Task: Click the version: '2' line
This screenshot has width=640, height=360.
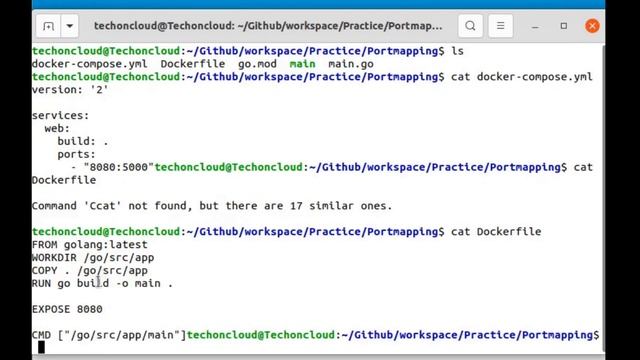Action: [x=70, y=90]
